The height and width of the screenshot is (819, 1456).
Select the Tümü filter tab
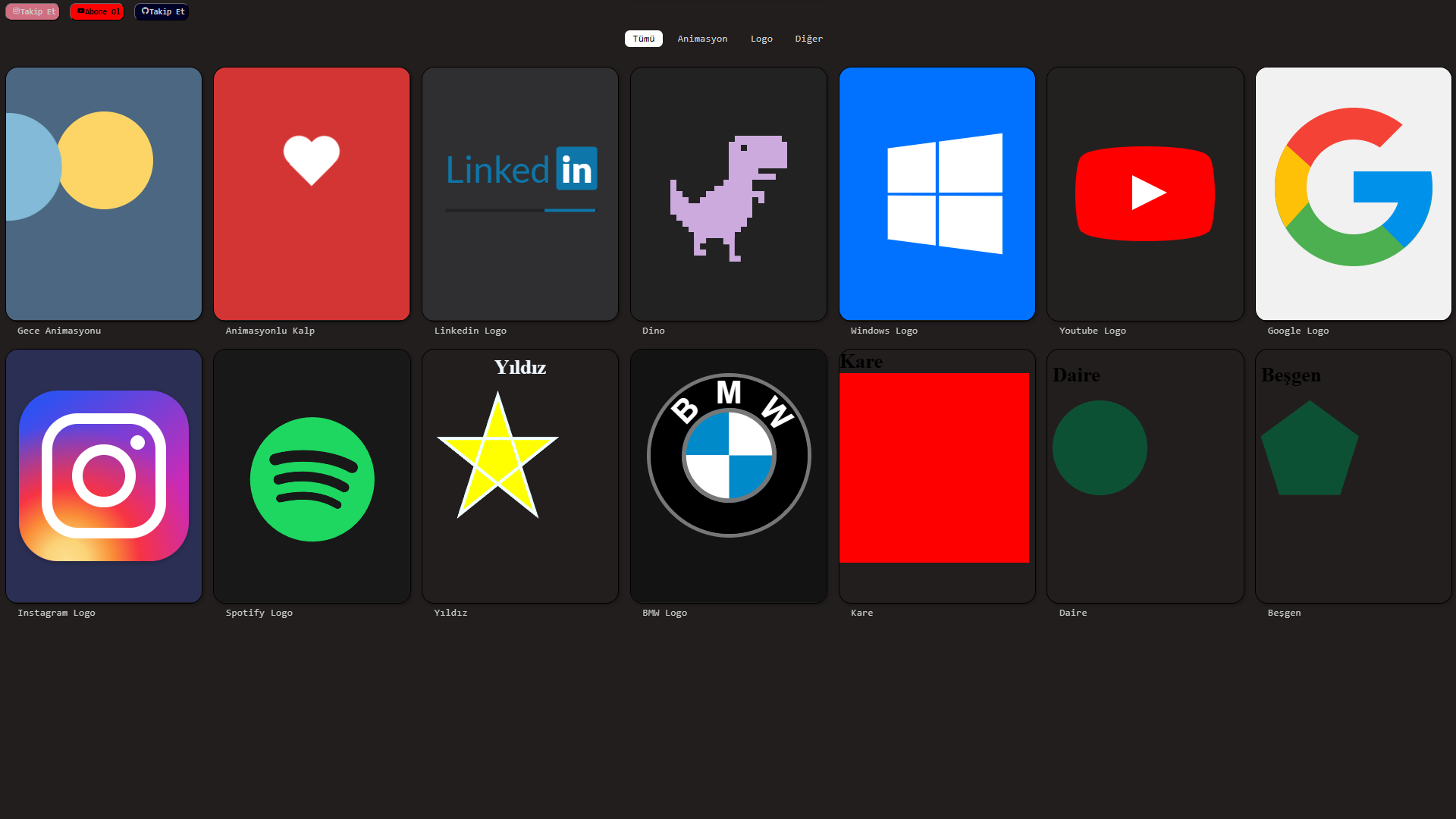coord(643,39)
